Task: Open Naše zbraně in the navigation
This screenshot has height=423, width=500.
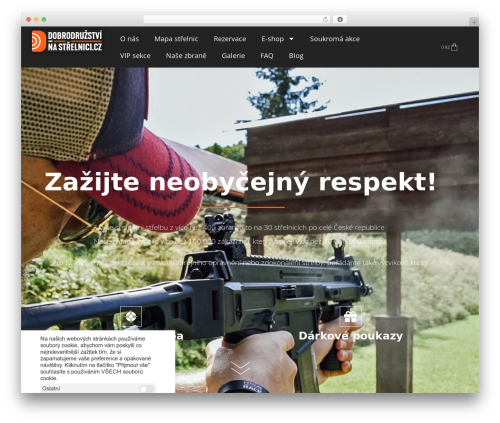Action: click(186, 56)
